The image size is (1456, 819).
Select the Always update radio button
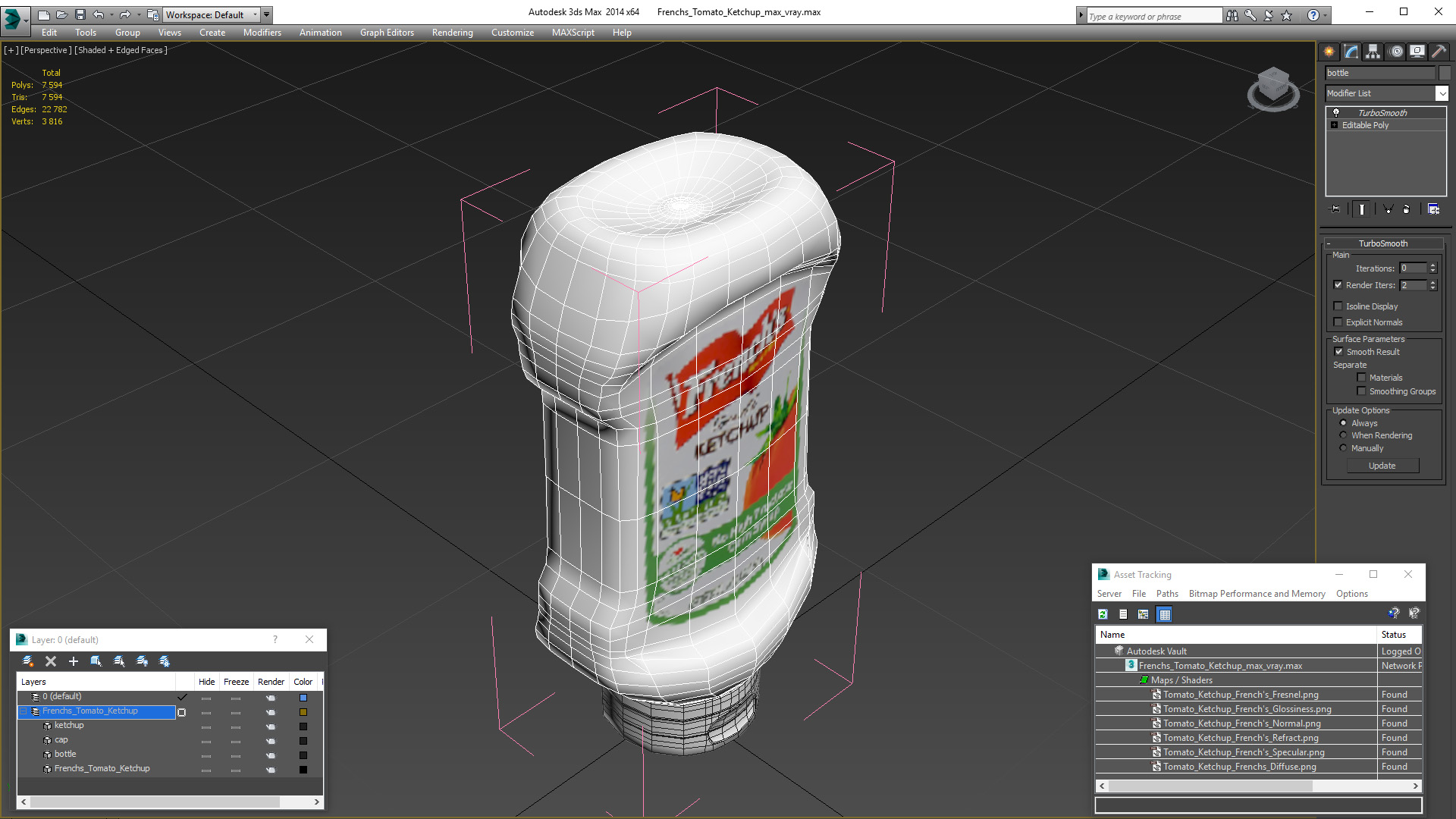tap(1343, 423)
